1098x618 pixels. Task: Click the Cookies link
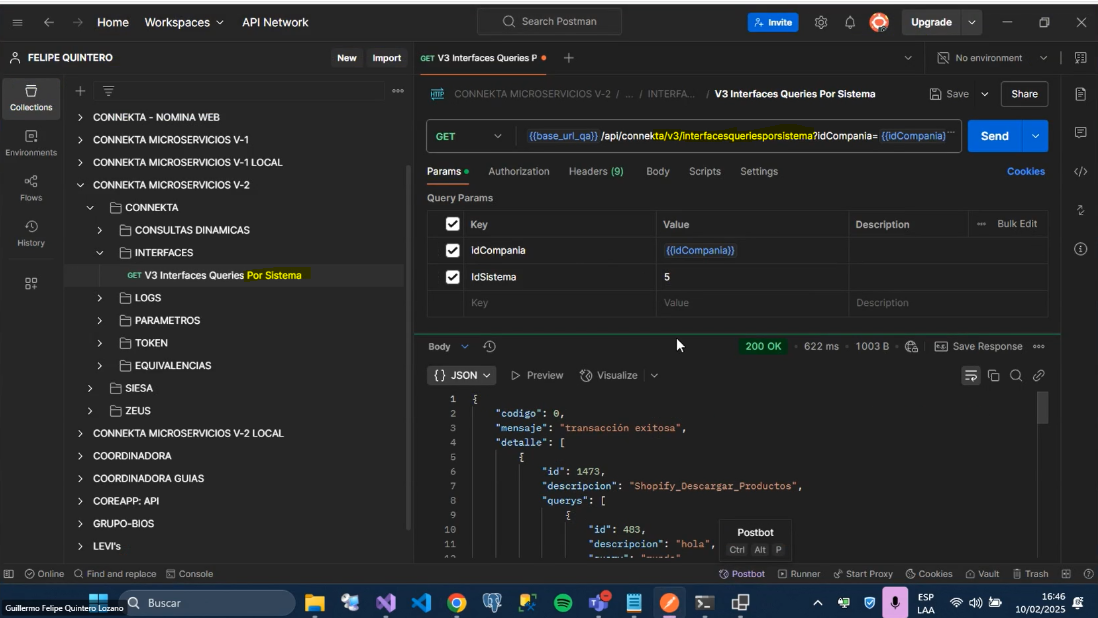(1025, 171)
